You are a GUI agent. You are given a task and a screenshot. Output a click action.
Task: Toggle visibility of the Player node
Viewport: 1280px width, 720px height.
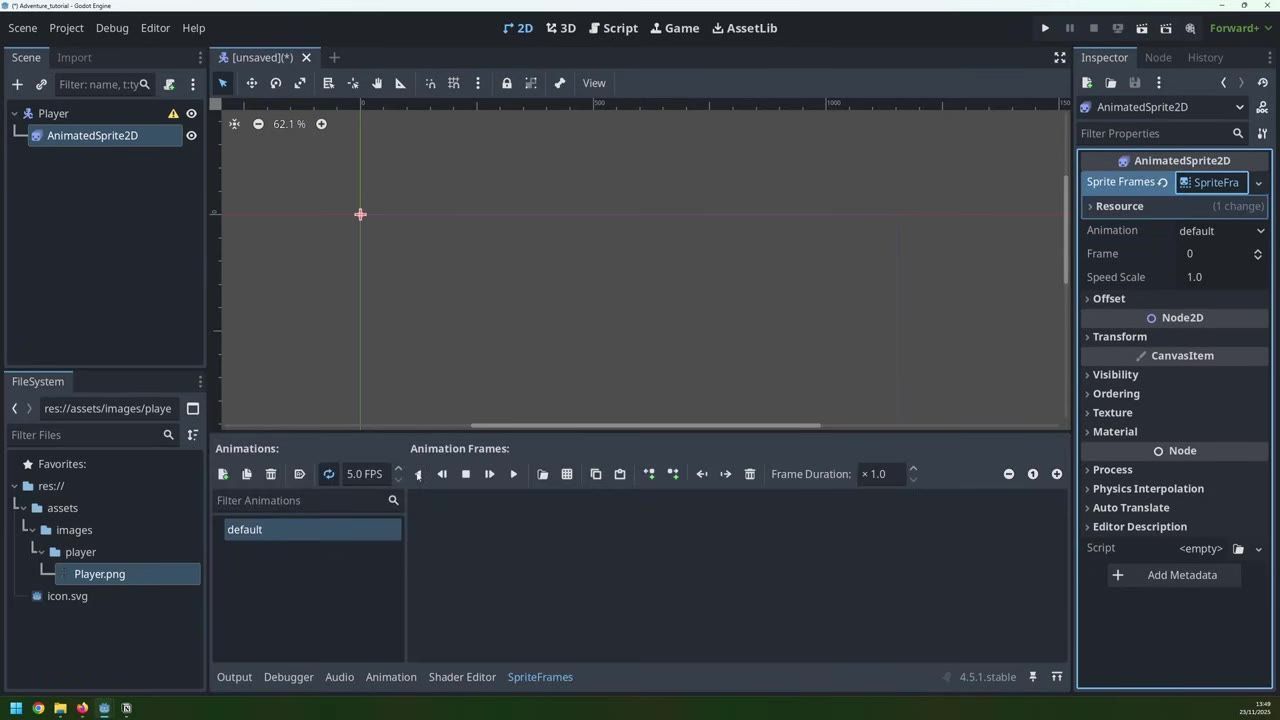click(191, 114)
